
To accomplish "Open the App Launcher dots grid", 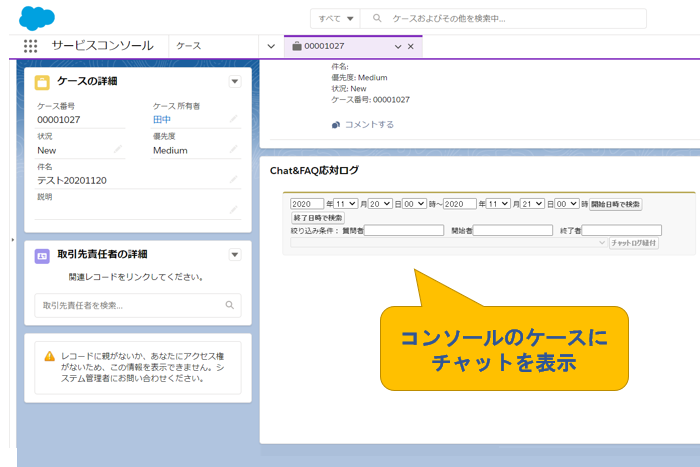I will click(x=30, y=46).
